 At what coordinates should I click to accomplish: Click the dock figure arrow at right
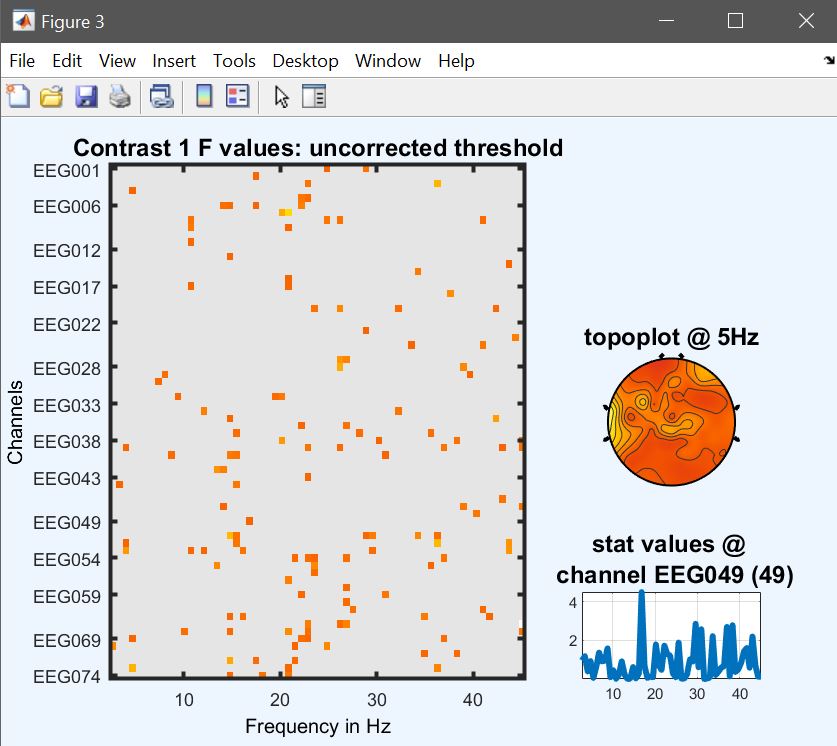[x=829, y=60]
